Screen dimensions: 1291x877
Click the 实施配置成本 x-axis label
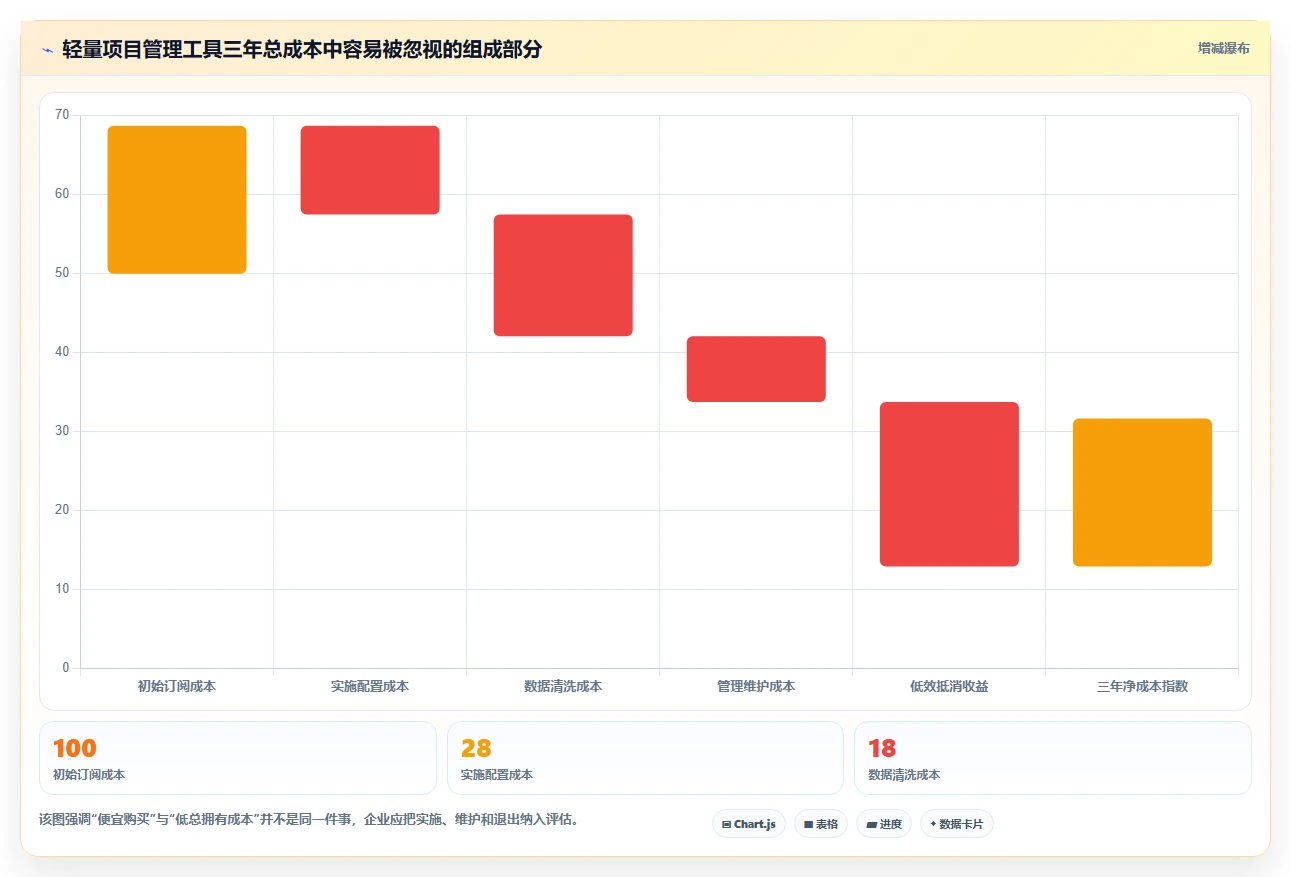[370, 687]
